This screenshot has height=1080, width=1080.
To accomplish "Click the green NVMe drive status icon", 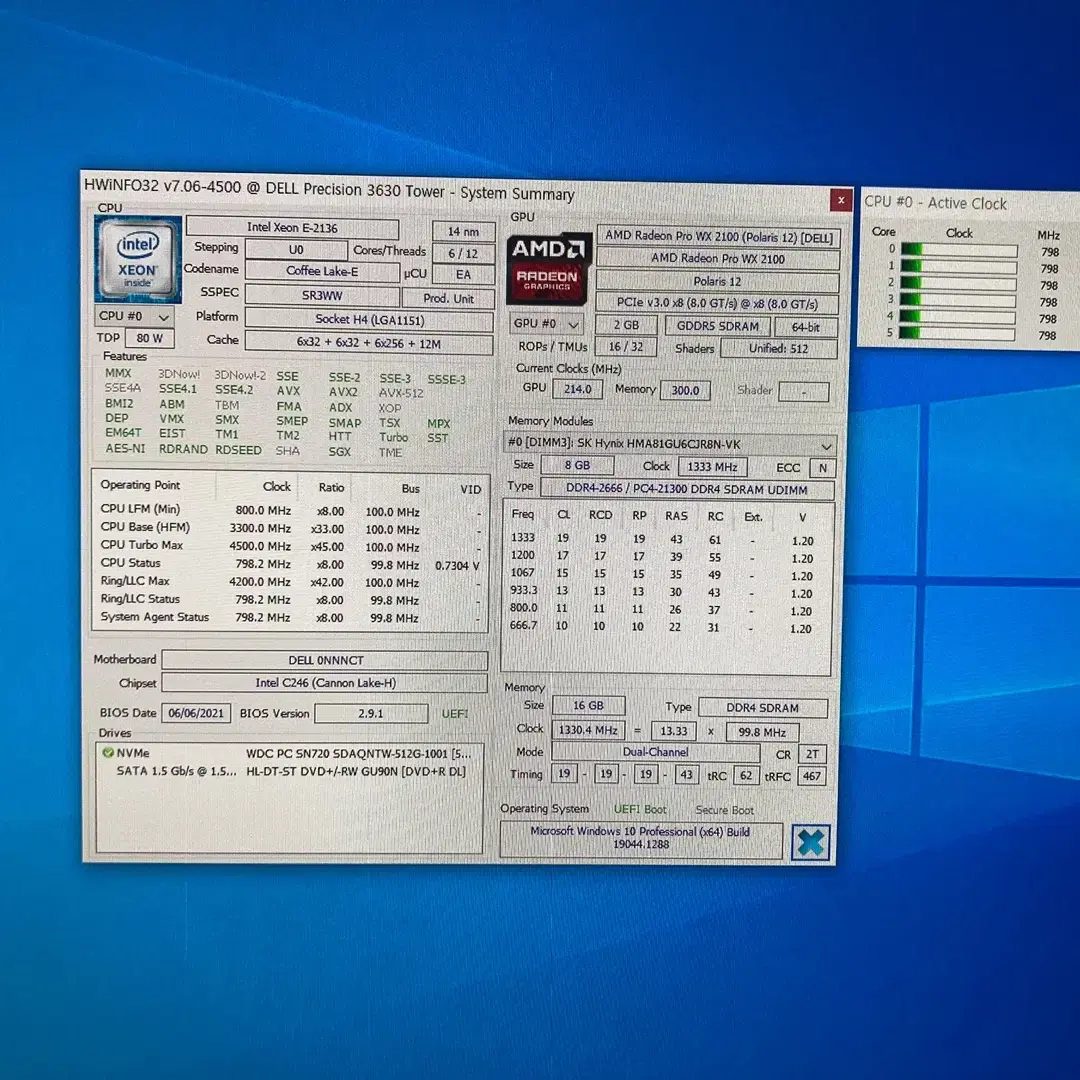I will tap(108, 752).
